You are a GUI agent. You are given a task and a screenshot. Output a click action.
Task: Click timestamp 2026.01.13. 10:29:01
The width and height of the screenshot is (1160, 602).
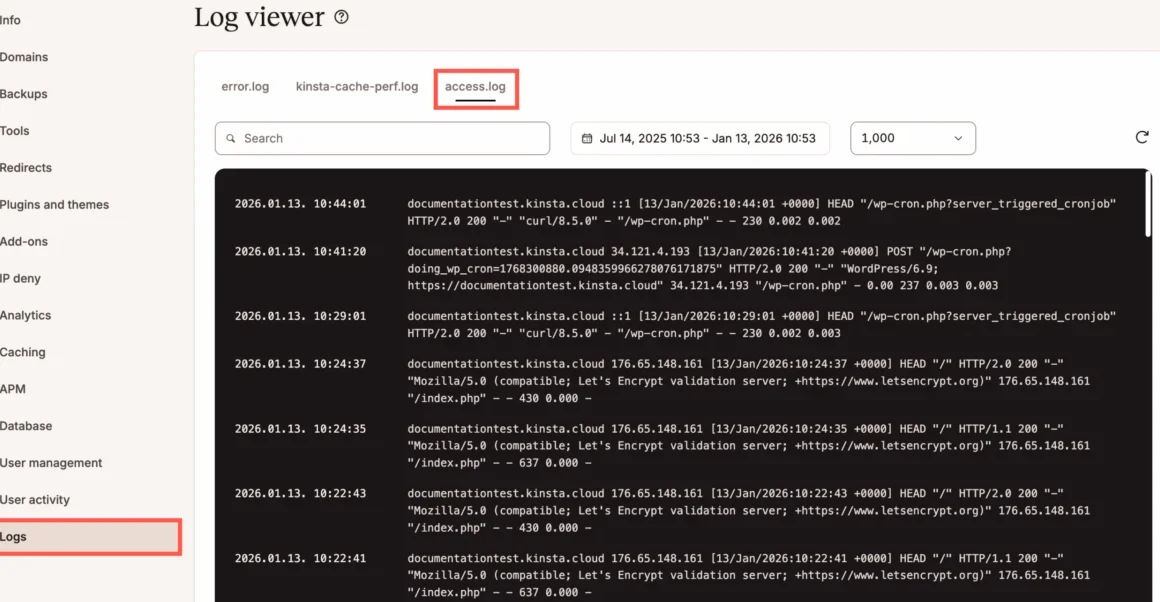point(300,316)
